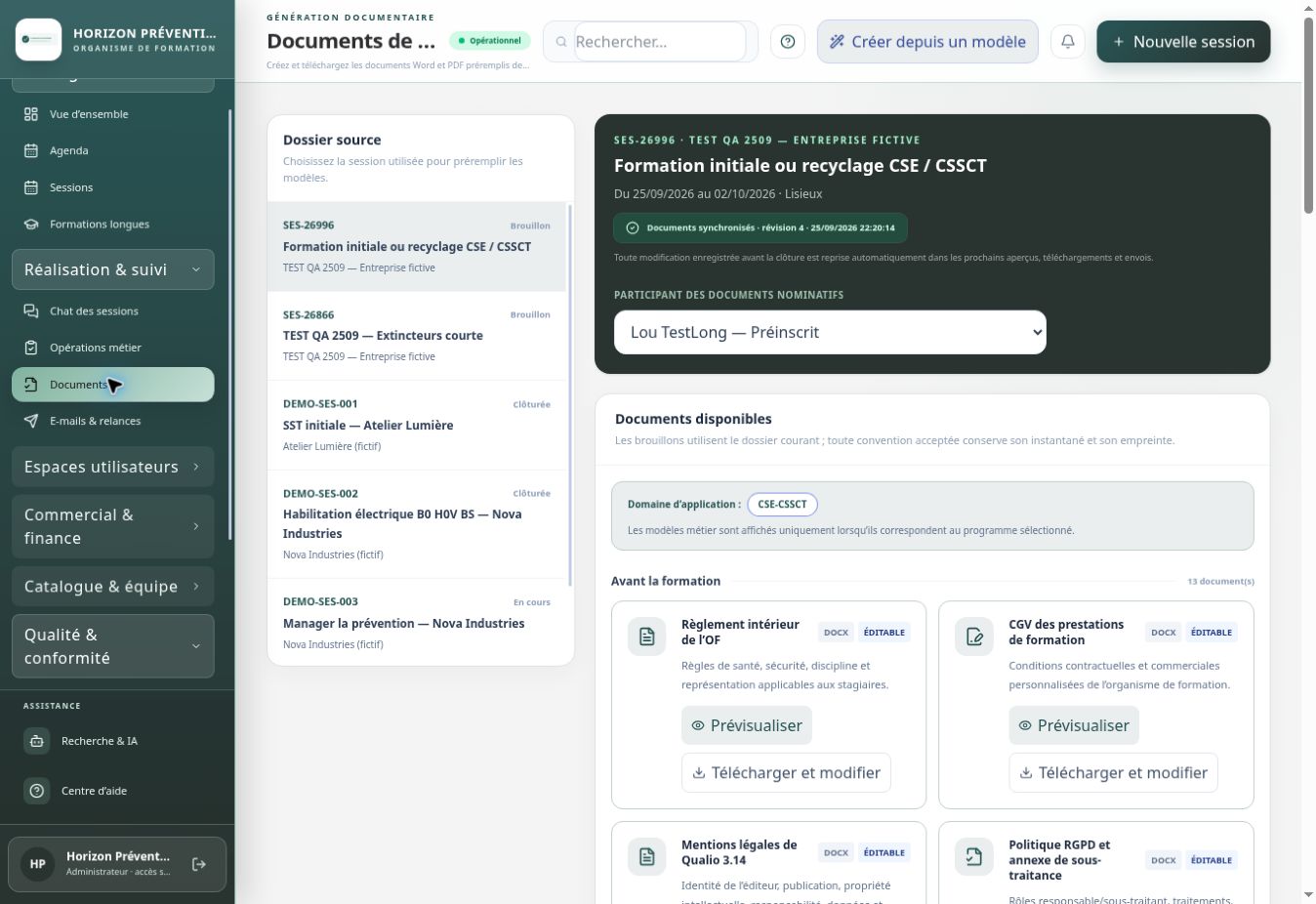Click the magnifier icon in search box
The width and height of the screenshot is (1316, 904).
(561, 42)
